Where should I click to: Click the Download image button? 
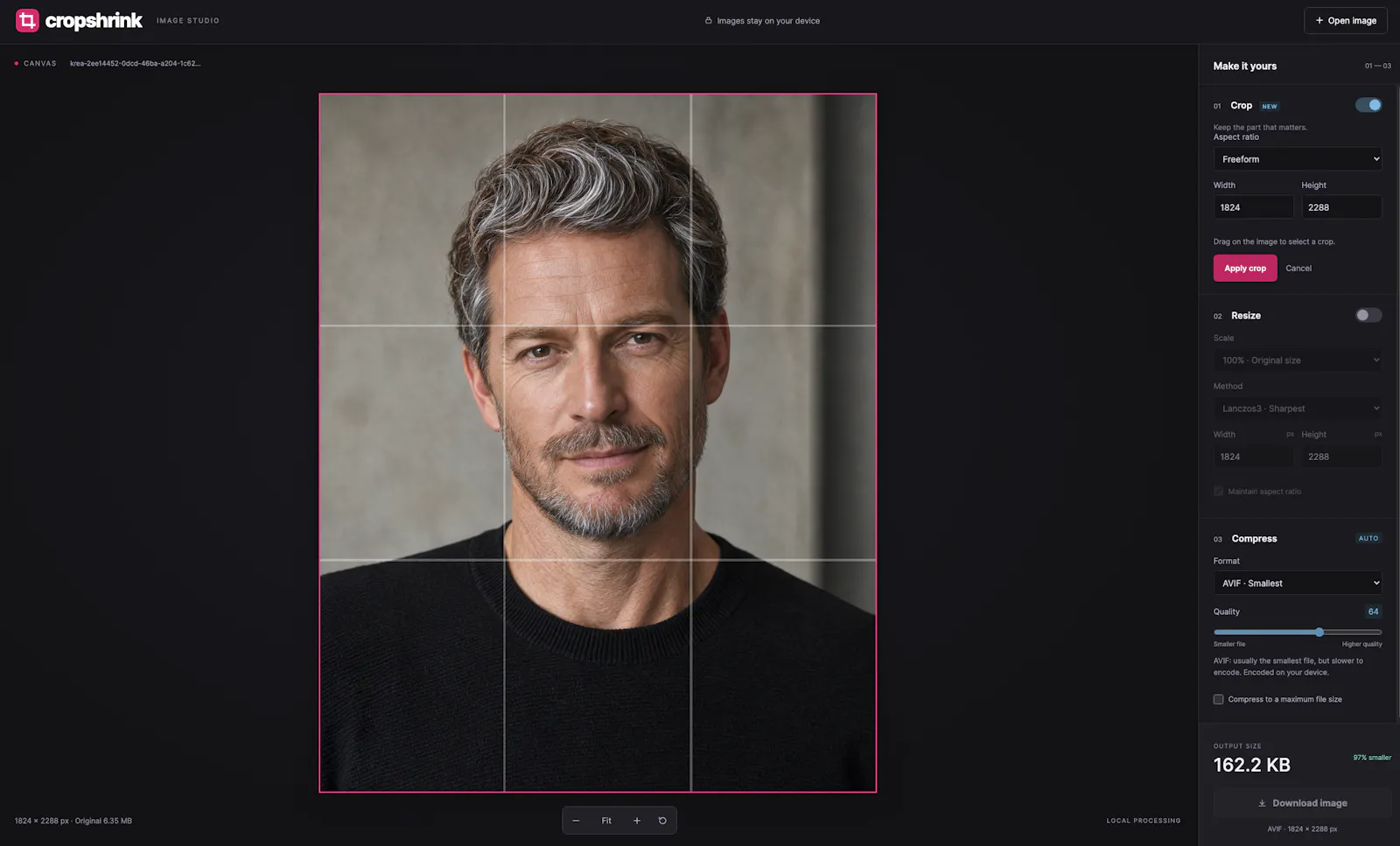click(x=1302, y=803)
